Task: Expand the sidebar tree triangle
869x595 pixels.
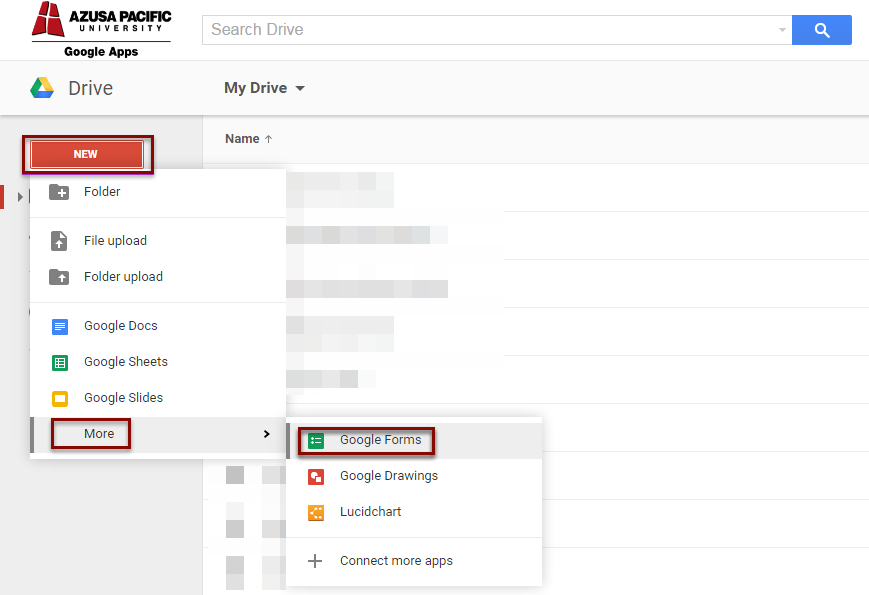Action: (20, 197)
